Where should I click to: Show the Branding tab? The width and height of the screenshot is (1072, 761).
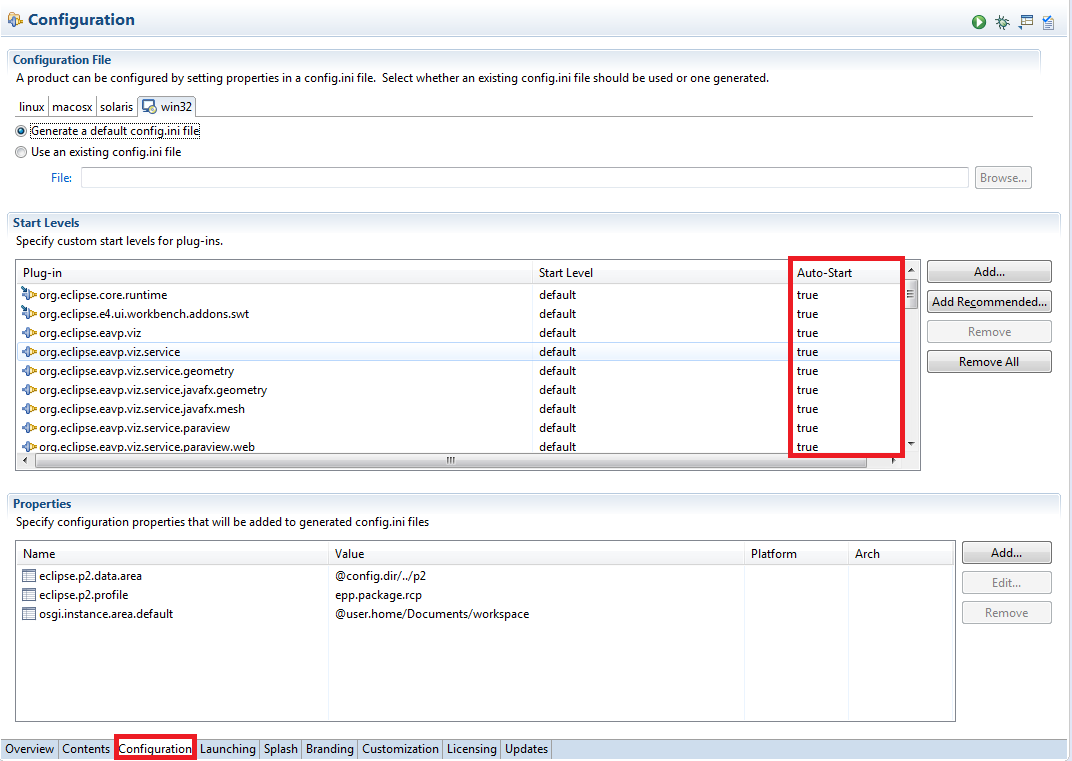click(x=330, y=749)
